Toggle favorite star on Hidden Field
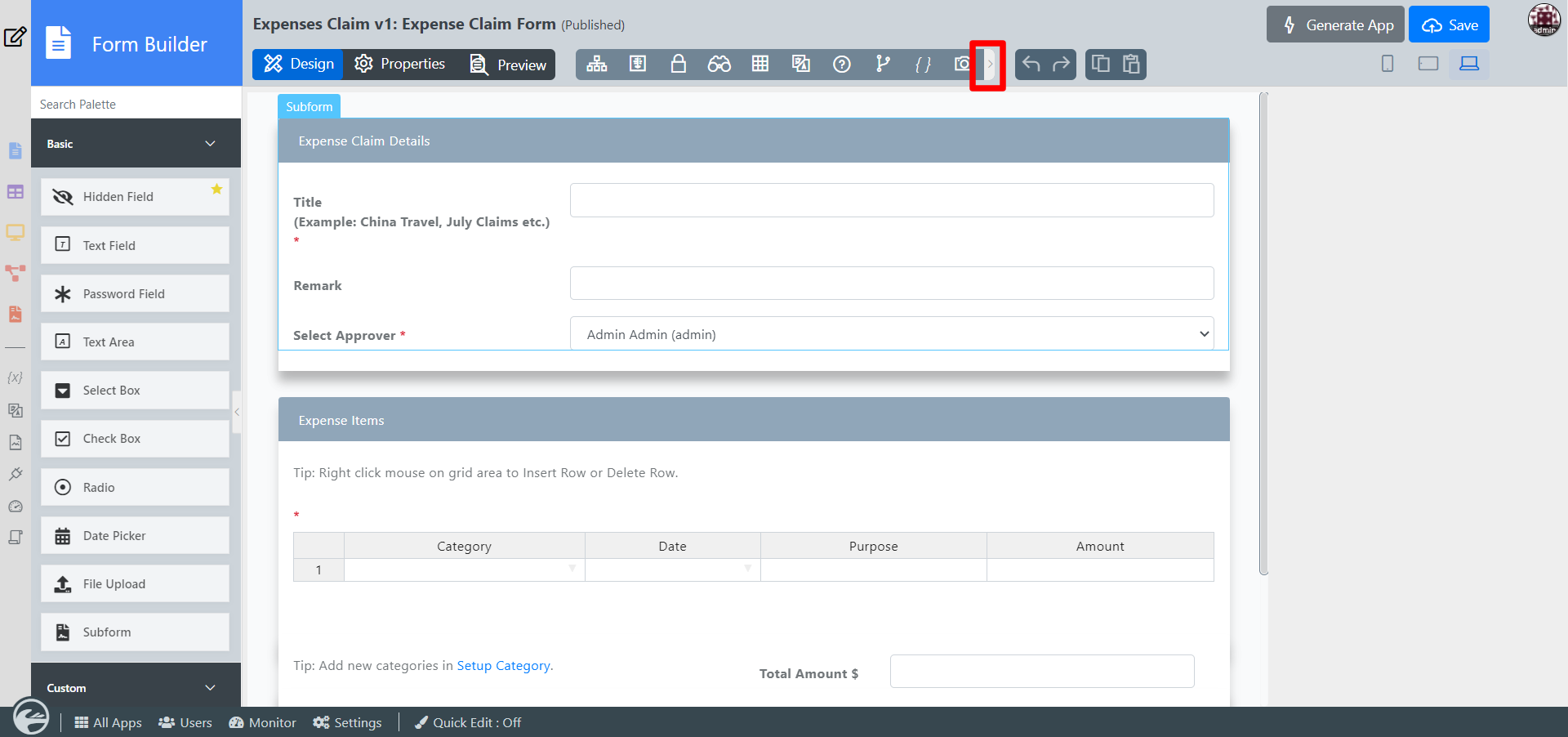Viewport: 1568px width, 737px height. (x=216, y=190)
